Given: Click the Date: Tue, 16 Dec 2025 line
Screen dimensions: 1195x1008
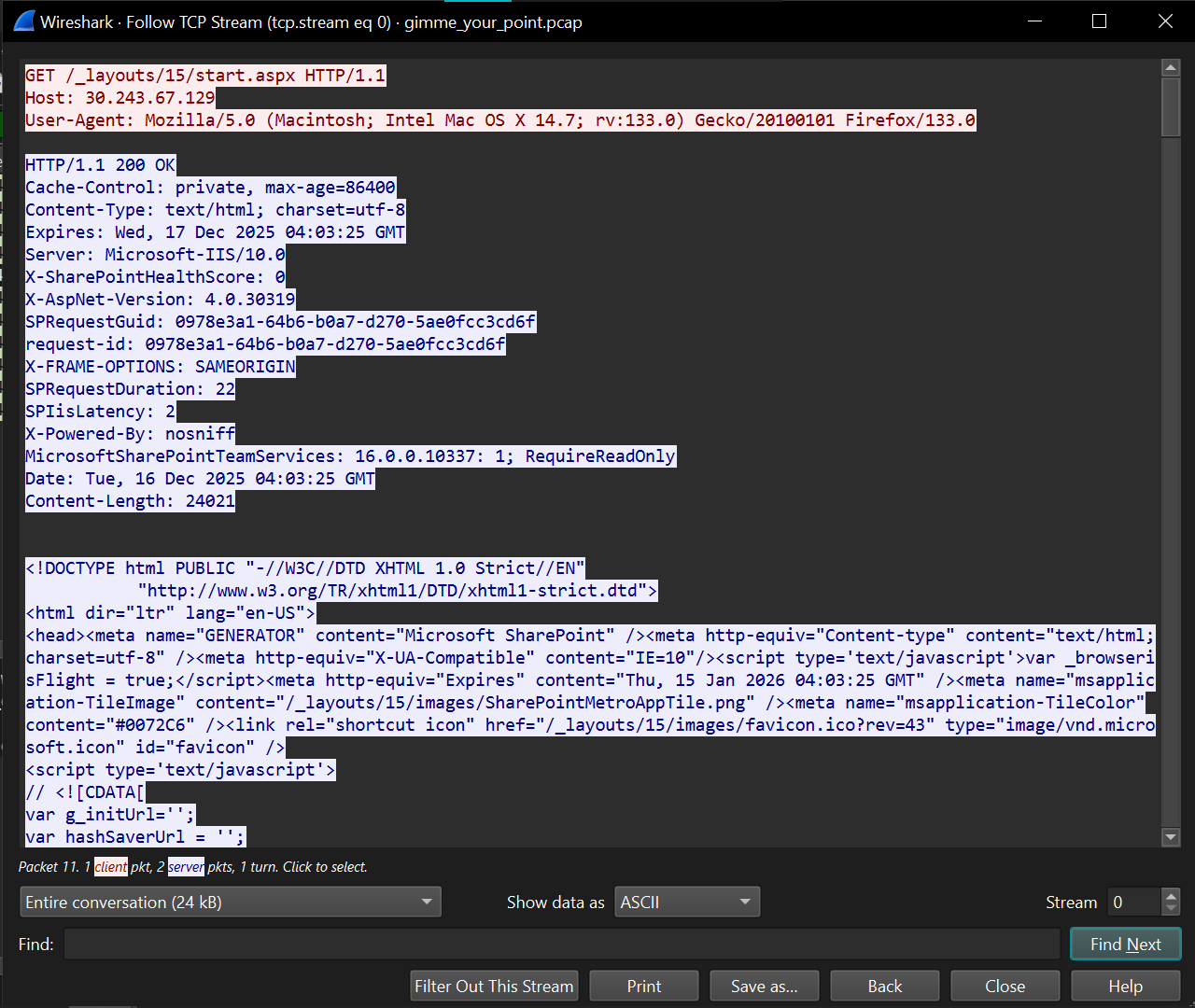Looking at the screenshot, I should click(x=200, y=479).
